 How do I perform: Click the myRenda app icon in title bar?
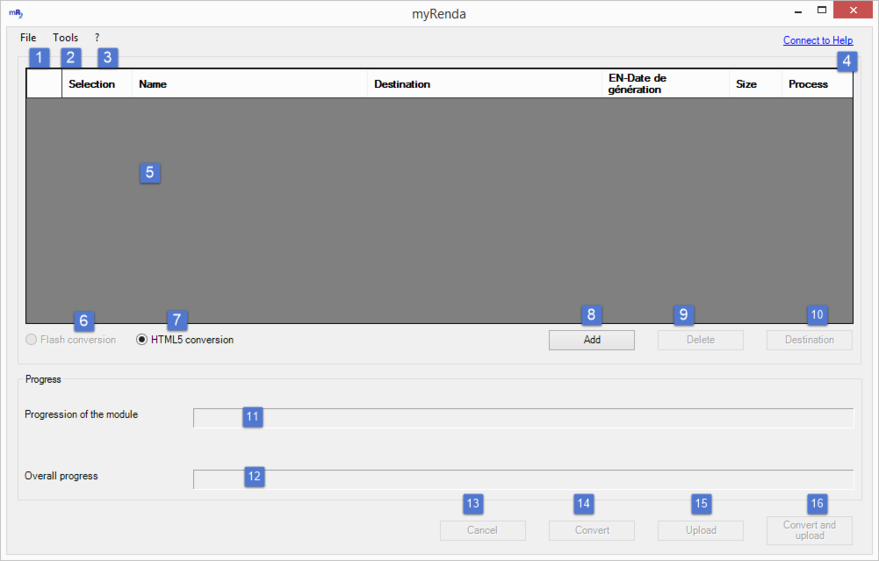coord(15,13)
